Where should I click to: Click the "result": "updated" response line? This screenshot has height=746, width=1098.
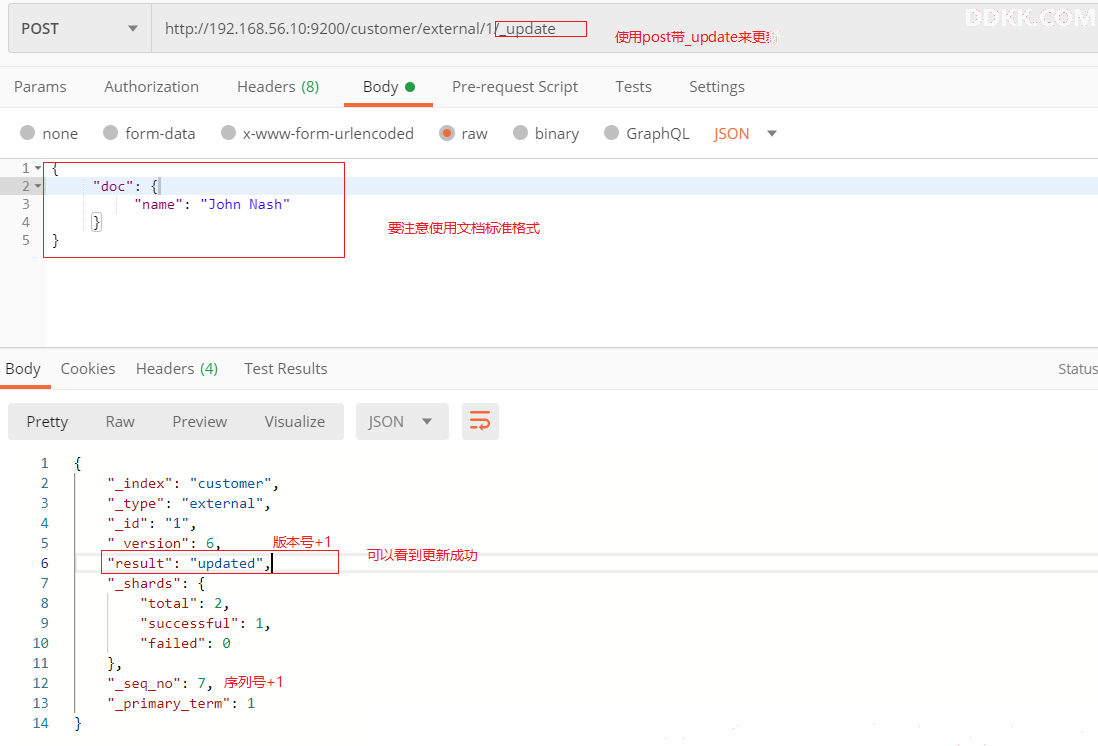pos(188,563)
